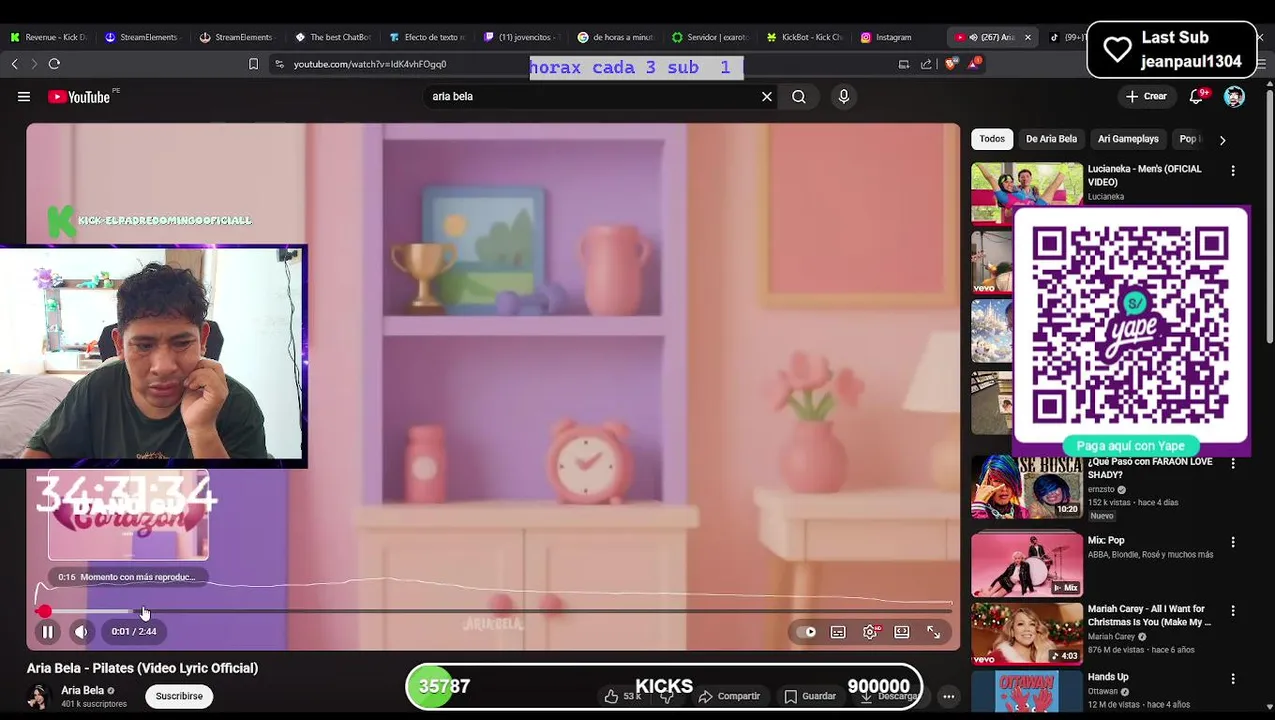Image resolution: width=1275 pixels, height=720 pixels.
Task: Mute the video volume
Action: 81,632
